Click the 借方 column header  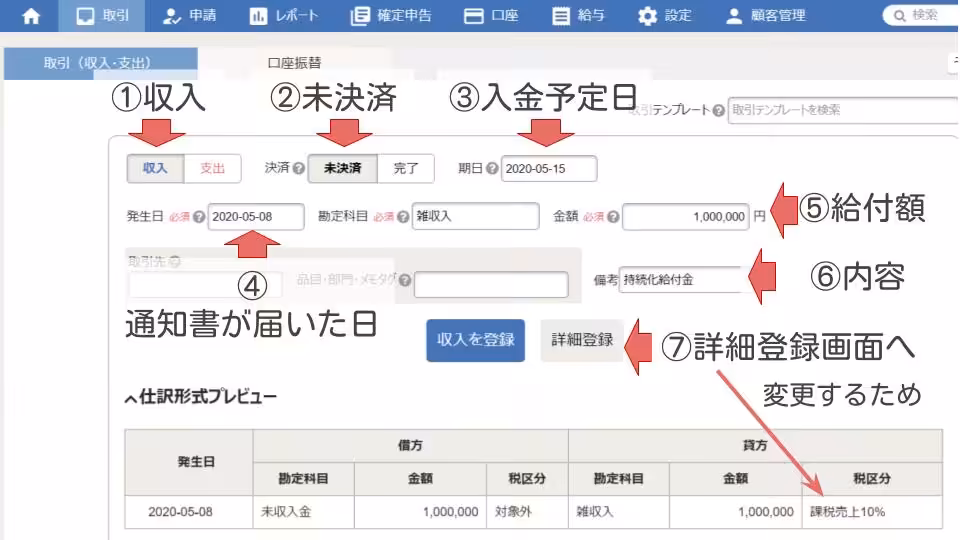tap(411, 446)
